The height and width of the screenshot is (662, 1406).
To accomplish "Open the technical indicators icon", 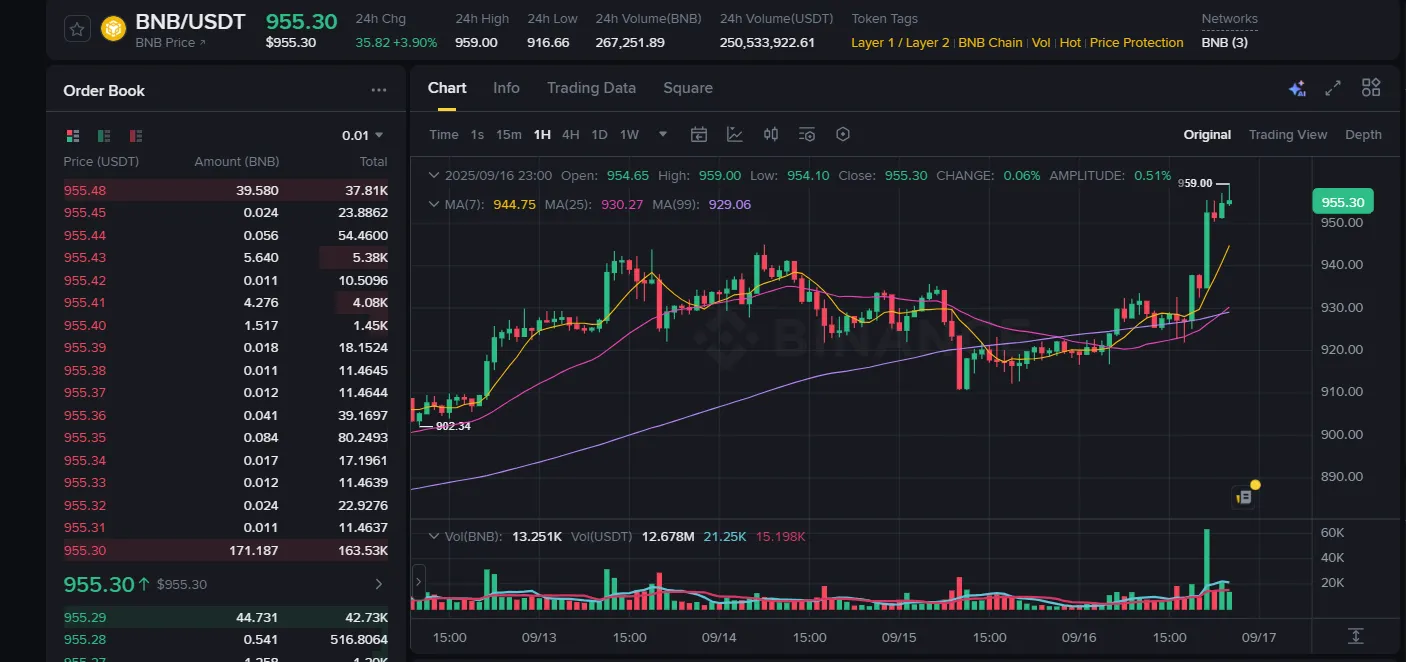I will point(735,134).
